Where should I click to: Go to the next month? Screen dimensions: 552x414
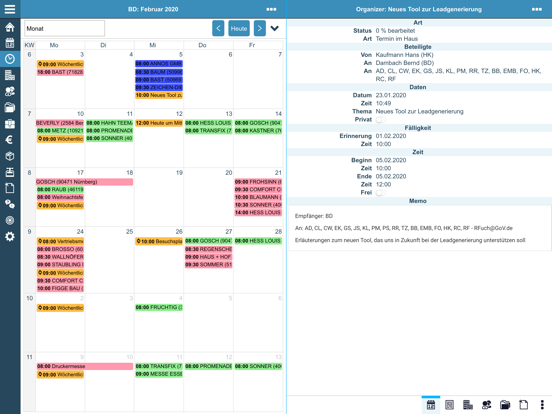pyautogui.click(x=260, y=29)
